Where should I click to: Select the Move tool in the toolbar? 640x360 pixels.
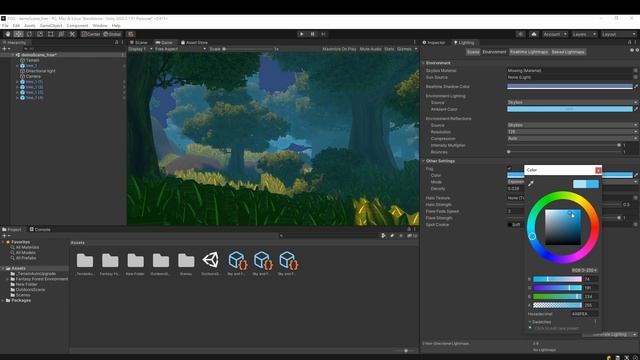pos(18,34)
